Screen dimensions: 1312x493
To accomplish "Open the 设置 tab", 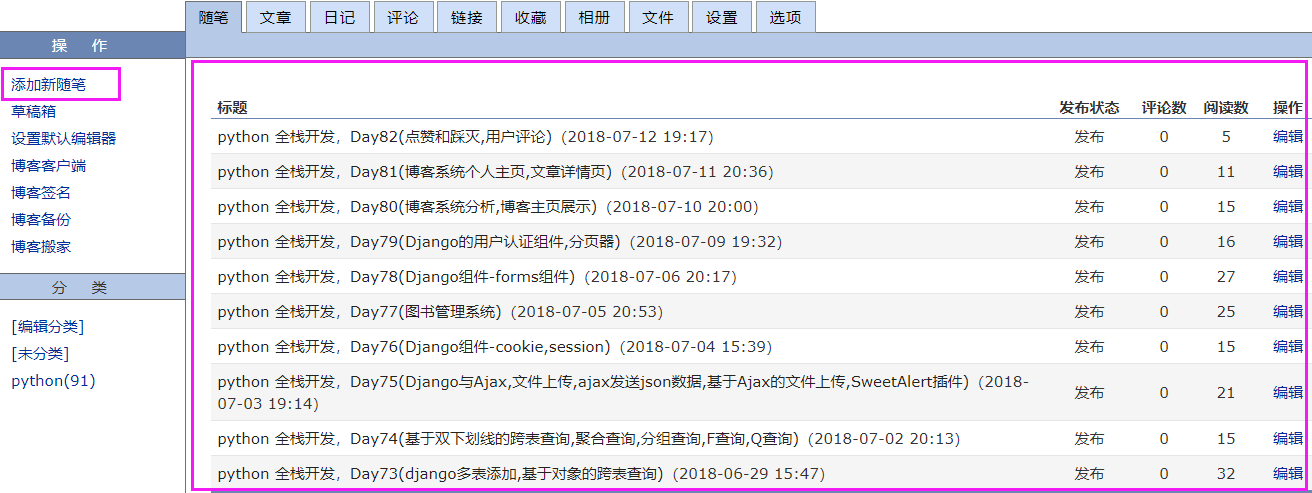I will pos(721,17).
